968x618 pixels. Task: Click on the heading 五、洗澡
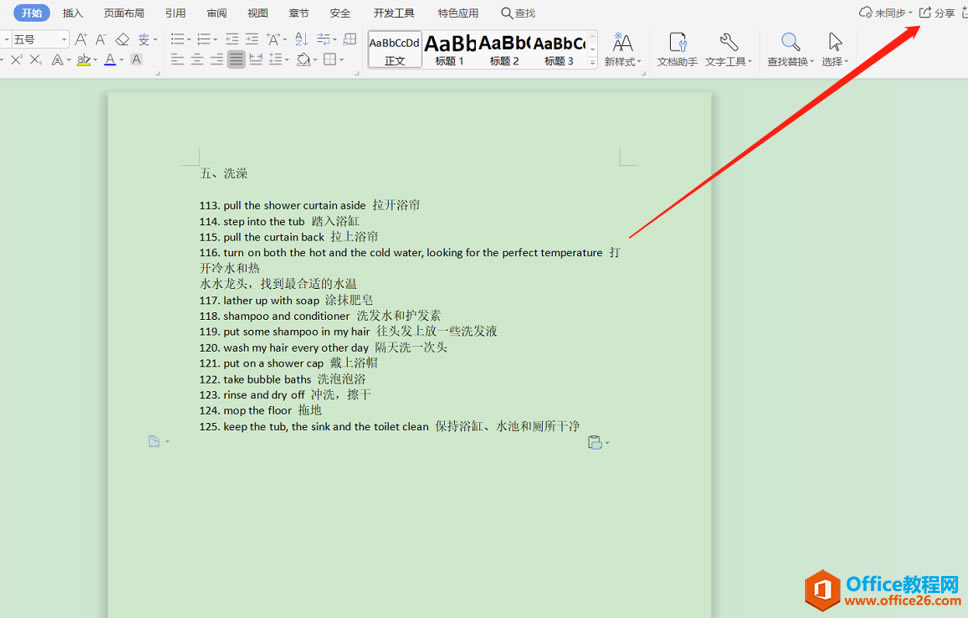click(x=223, y=173)
